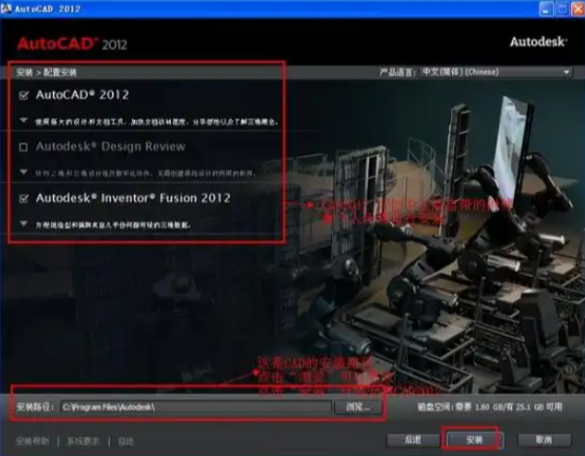
Task: Click the AutoCAD 2012 red logo
Action: tap(72, 44)
